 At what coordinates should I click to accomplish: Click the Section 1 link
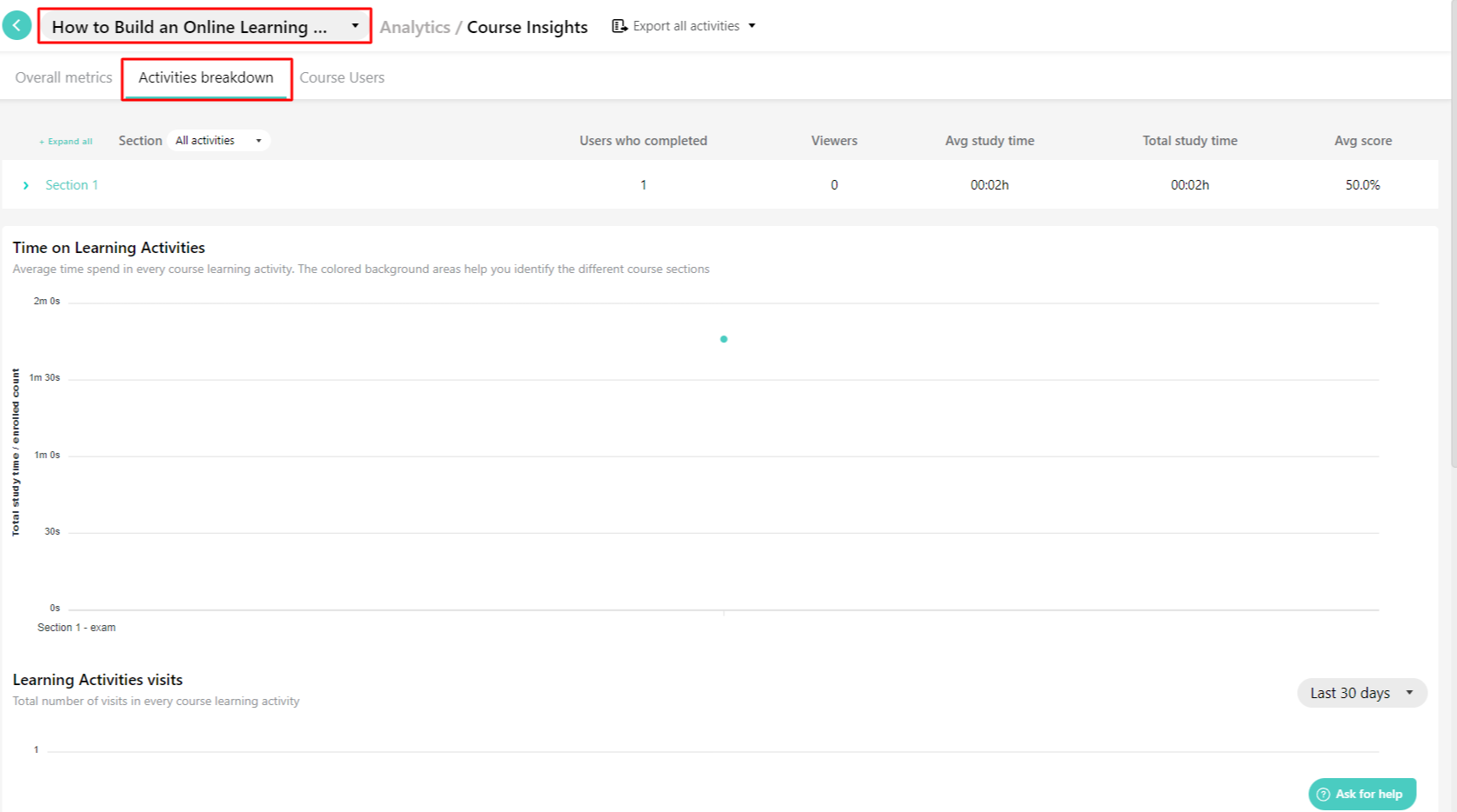click(71, 185)
